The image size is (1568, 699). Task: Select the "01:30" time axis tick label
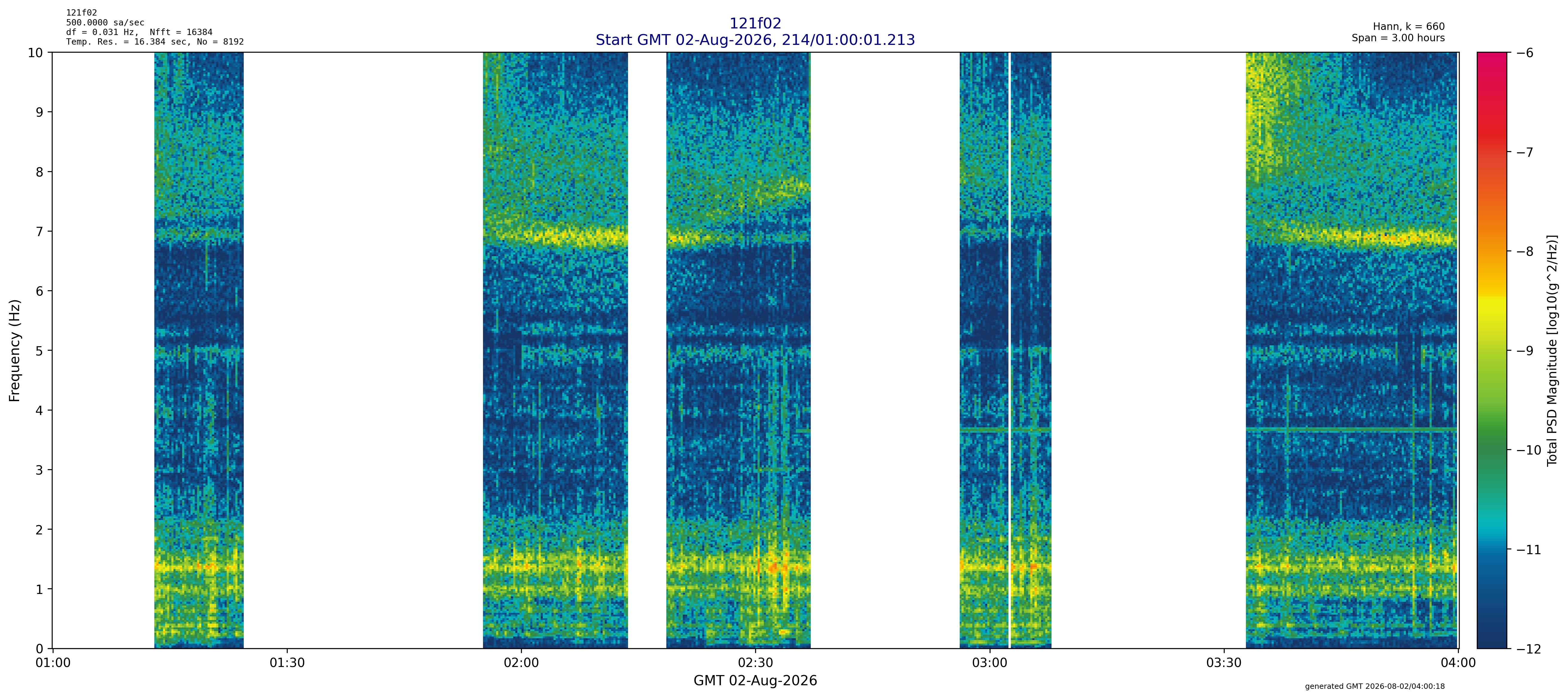point(287,663)
